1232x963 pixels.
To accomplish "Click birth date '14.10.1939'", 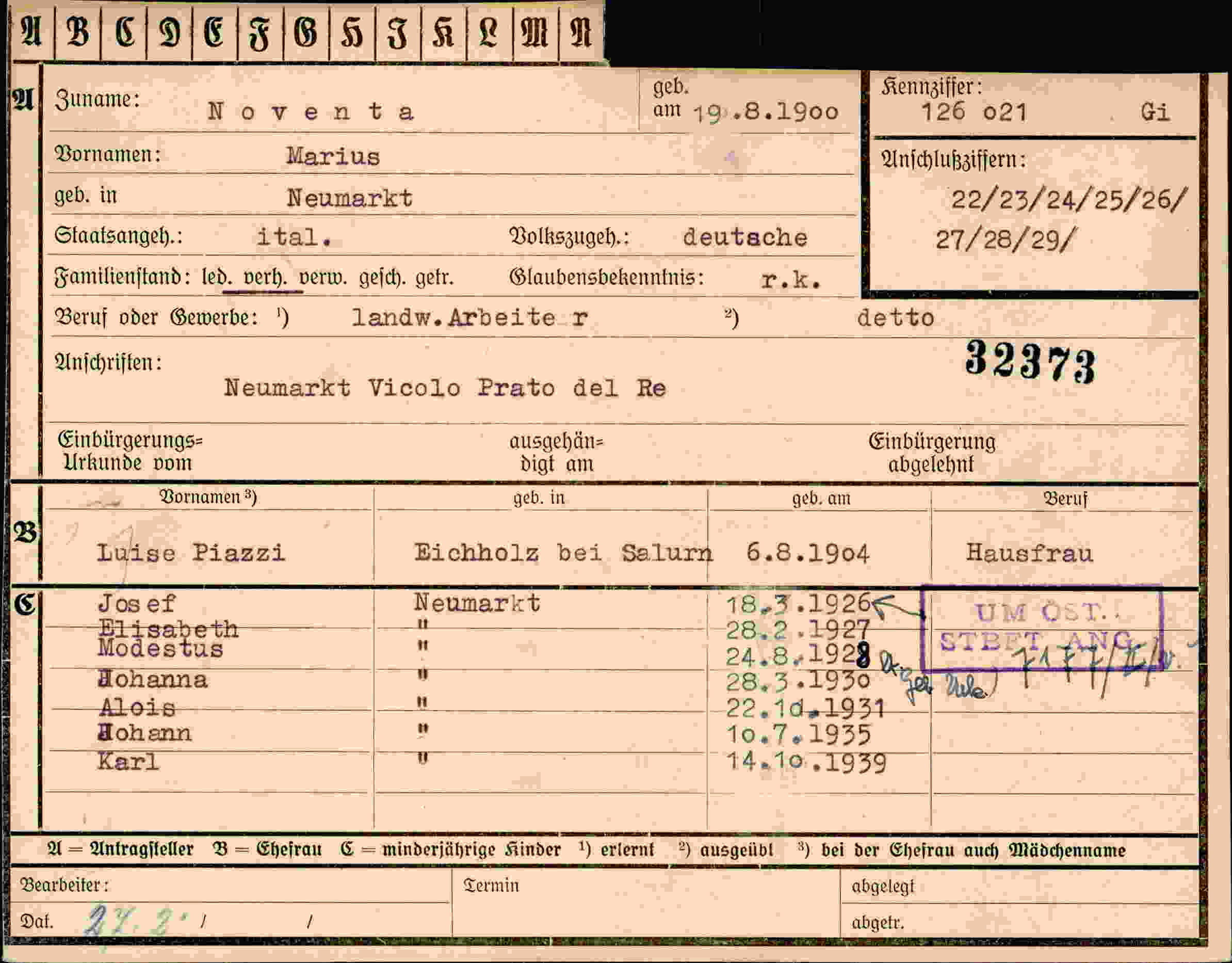I will (x=806, y=763).
